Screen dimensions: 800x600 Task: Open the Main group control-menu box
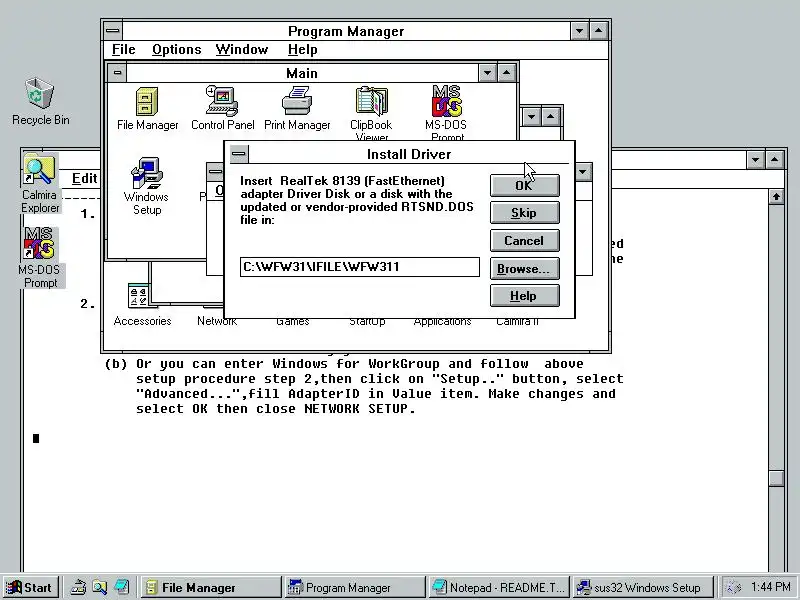click(117, 73)
